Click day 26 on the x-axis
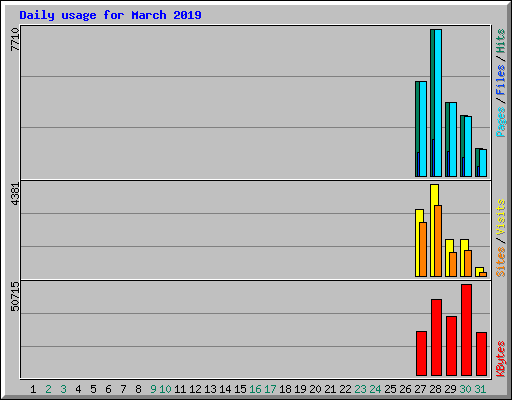Viewport: 512px width, 400px height. 405,389
